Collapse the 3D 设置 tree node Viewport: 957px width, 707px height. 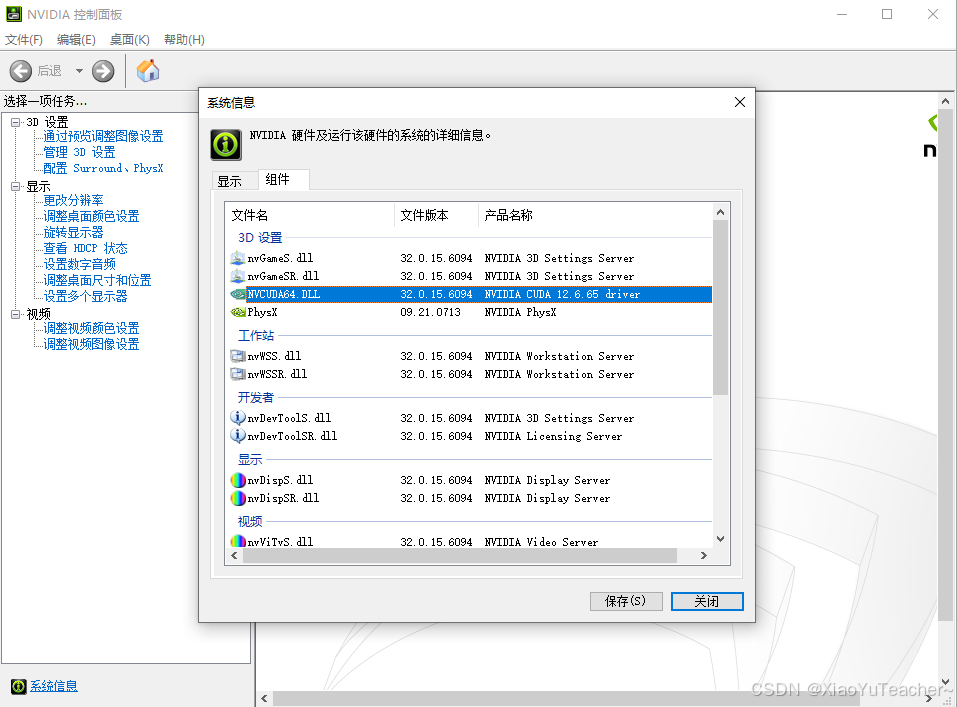pyautogui.click(x=16, y=122)
